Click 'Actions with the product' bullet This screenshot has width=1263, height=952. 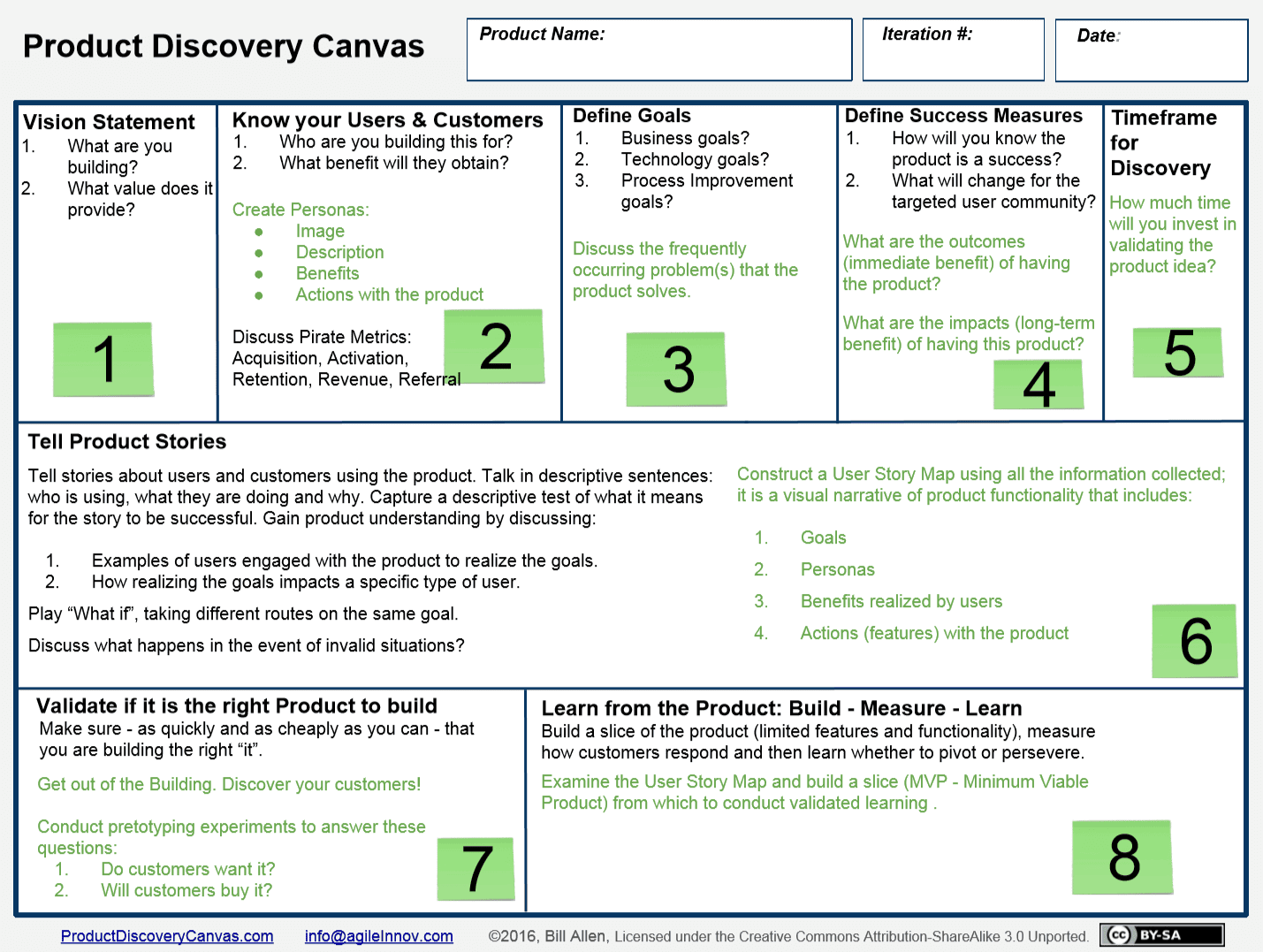[389, 294]
